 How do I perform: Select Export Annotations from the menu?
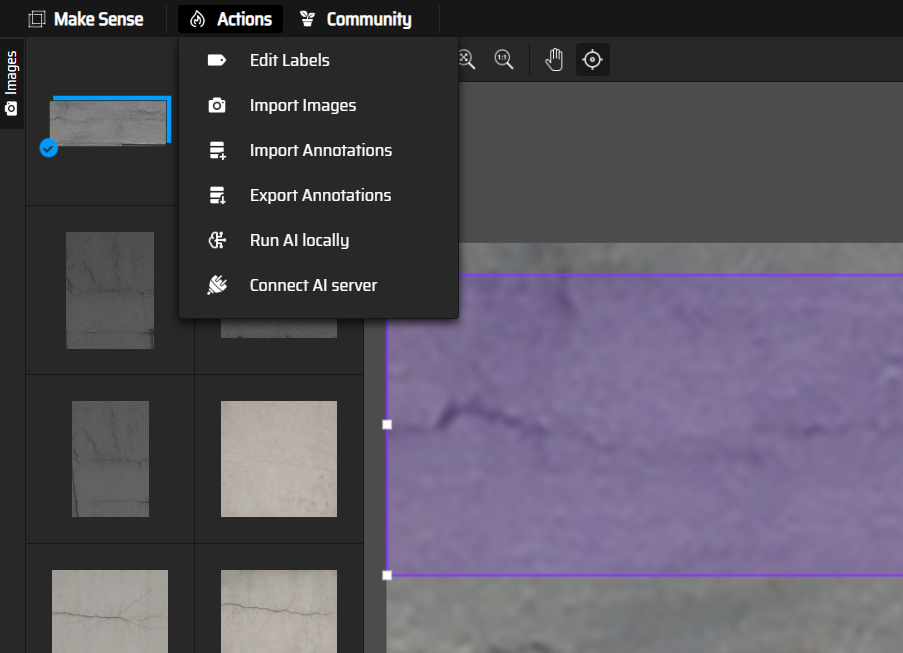[x=318, y=195]
